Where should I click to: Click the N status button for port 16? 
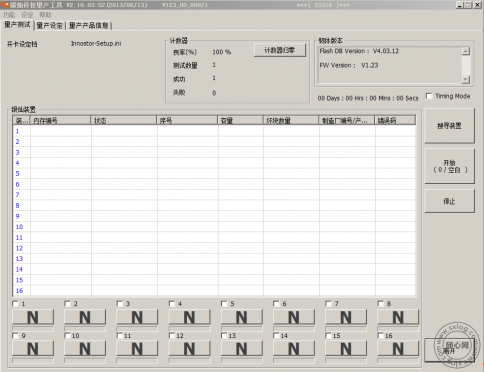(398, 349)
